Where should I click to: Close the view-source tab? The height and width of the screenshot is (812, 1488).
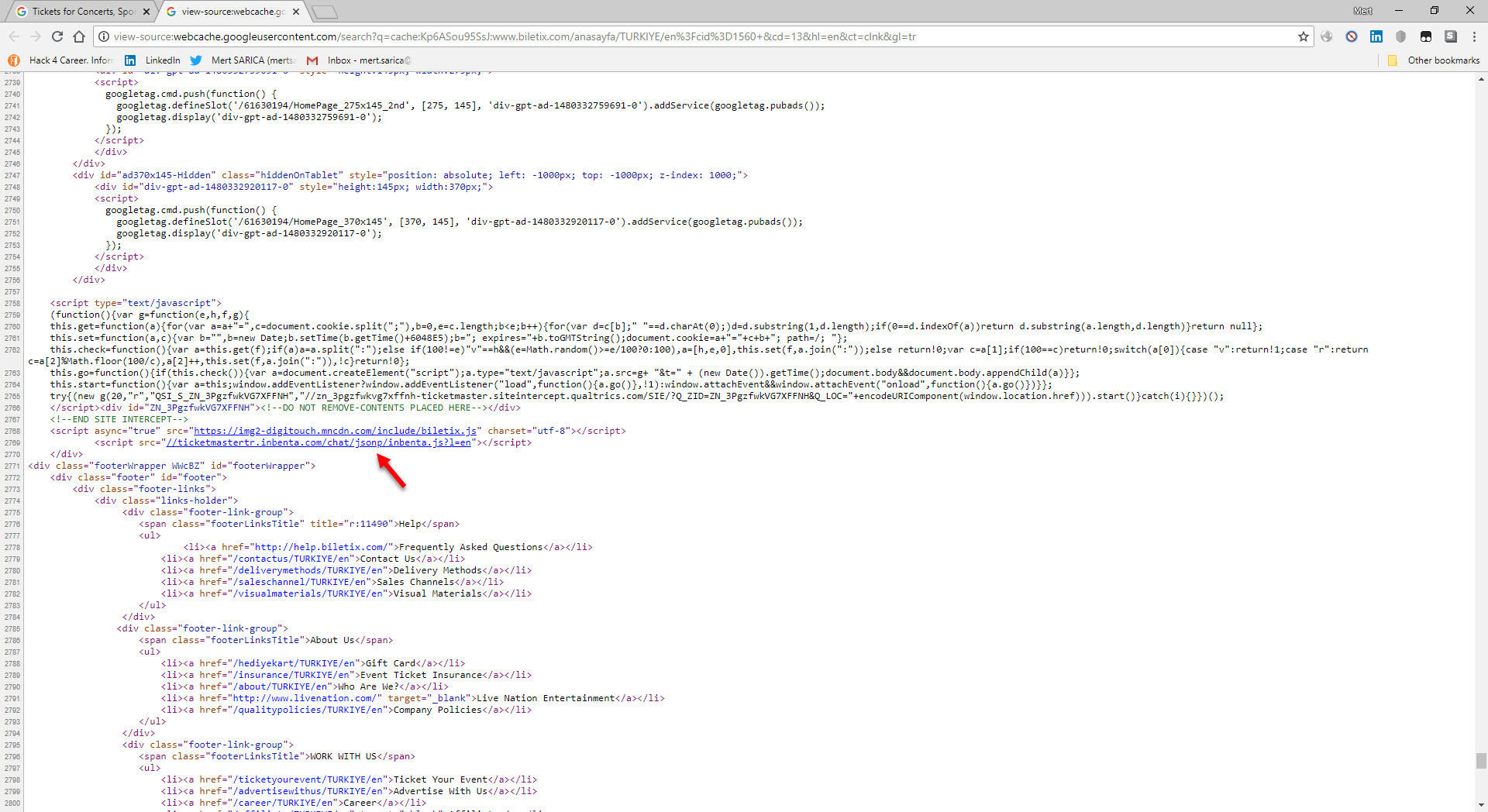pos(296,12)
